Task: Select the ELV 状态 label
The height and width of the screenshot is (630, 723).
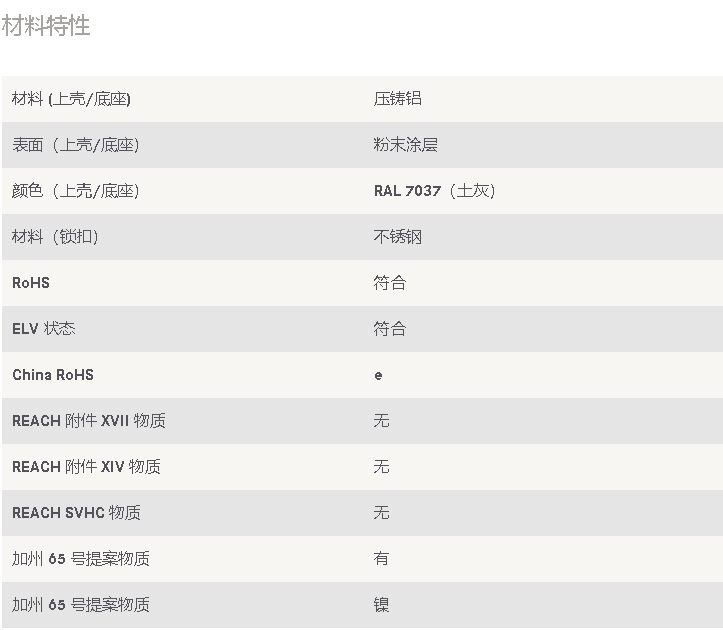Action: click(x=43, y=329)
